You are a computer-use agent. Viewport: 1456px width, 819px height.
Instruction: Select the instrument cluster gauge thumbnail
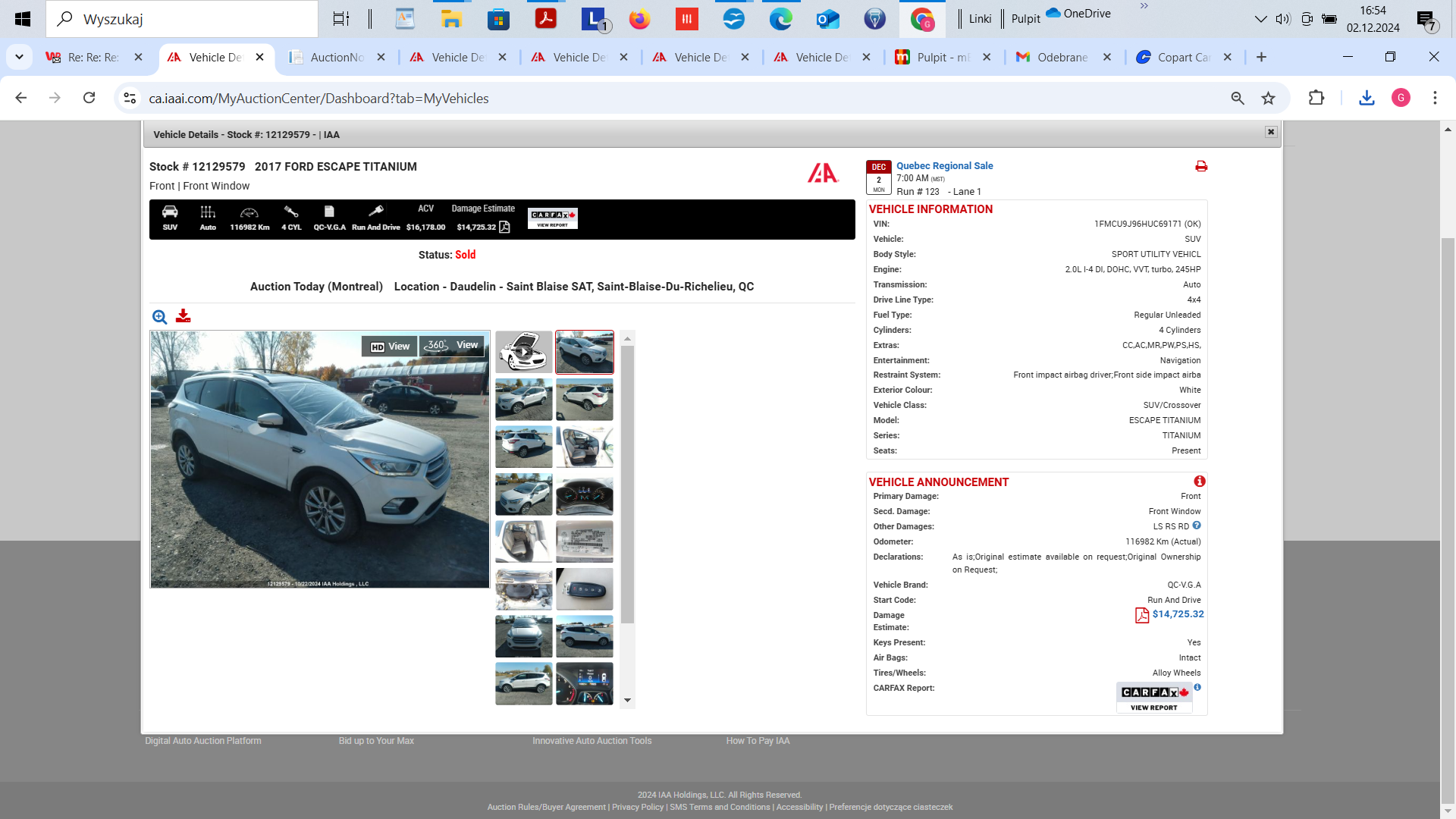585,494
